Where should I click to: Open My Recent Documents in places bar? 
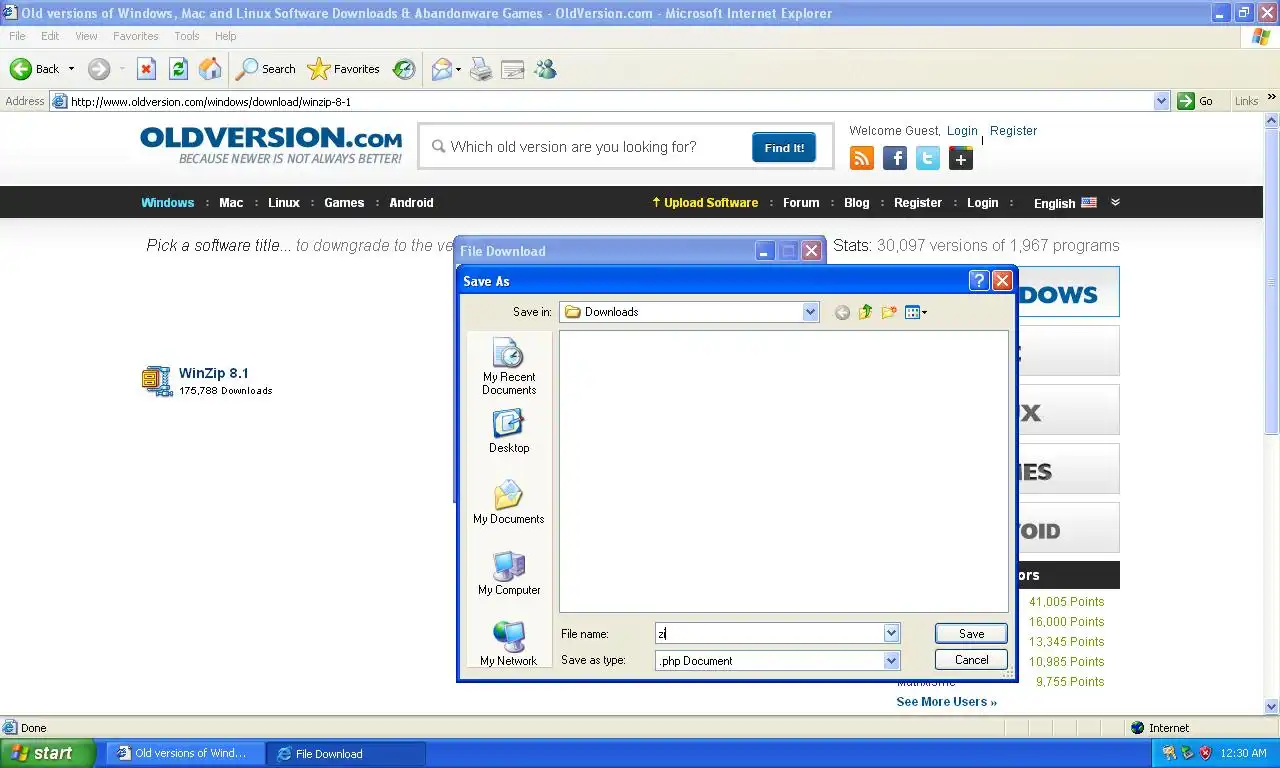coord(509,367)
